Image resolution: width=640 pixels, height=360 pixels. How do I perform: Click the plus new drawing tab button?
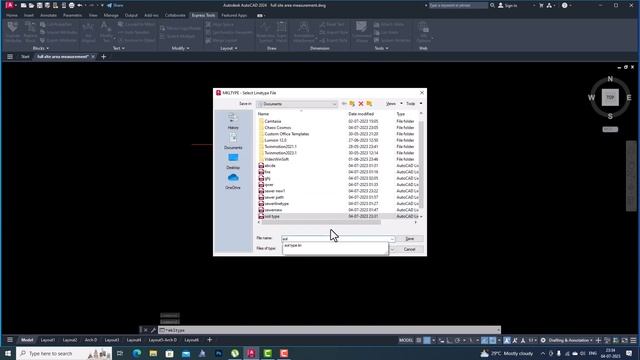[x=103, y=57]
